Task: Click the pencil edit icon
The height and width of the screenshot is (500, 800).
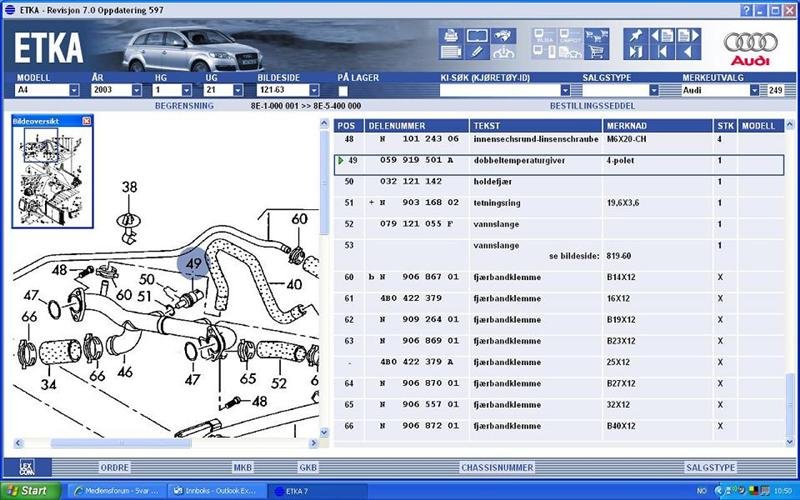Action: click(x=477, y=51)
